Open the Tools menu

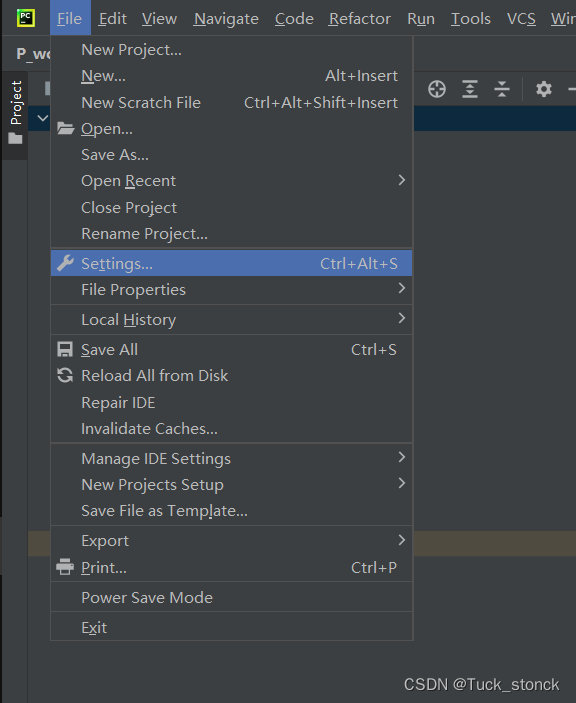coord(471,18)
